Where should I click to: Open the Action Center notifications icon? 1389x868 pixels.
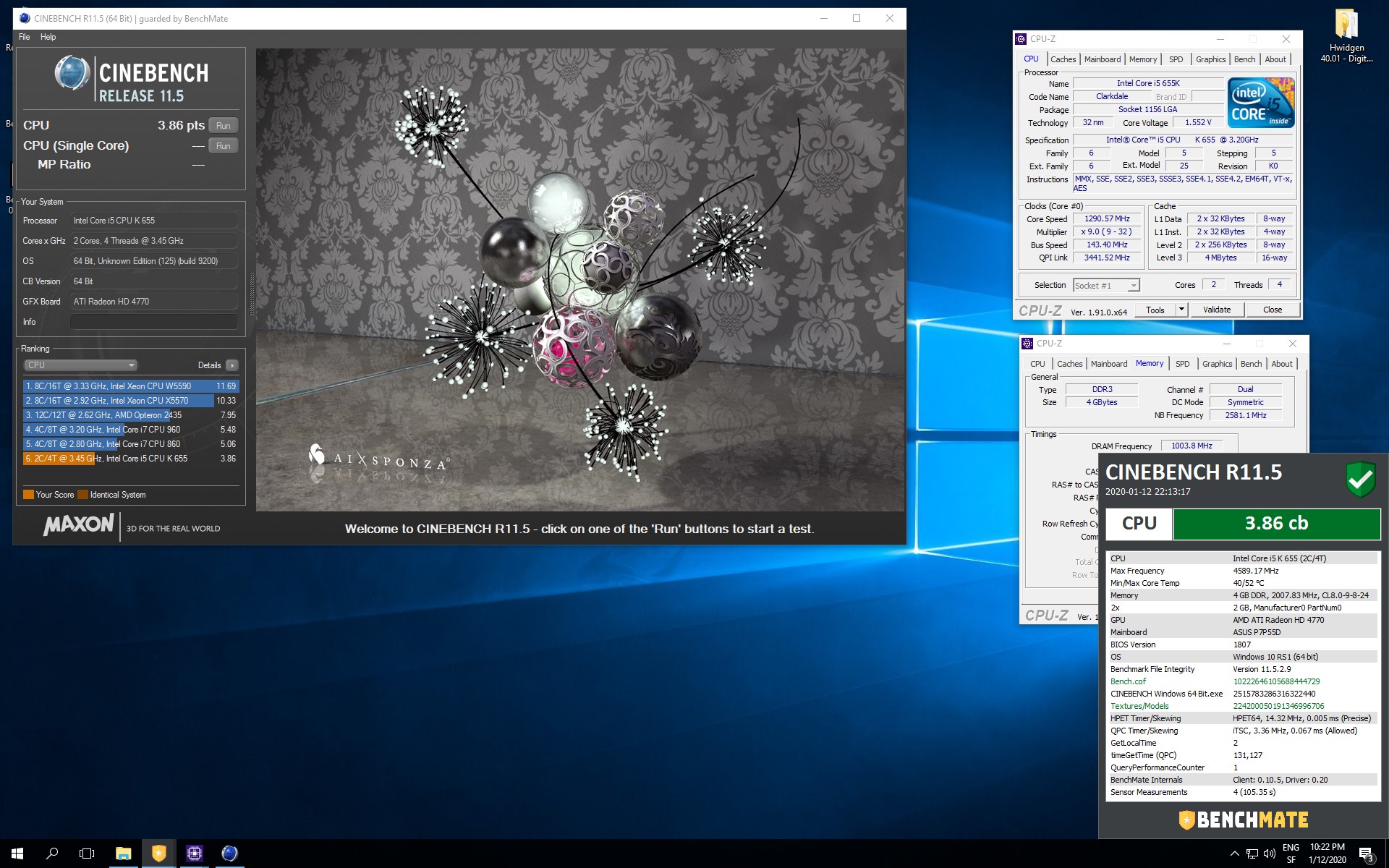click(x=1366, y=854)
